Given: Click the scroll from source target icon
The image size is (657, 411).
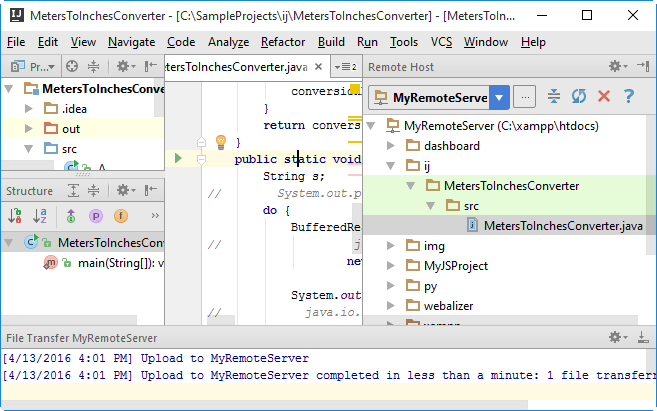Looking at the screenshot, I should click(x=72, y=66).
